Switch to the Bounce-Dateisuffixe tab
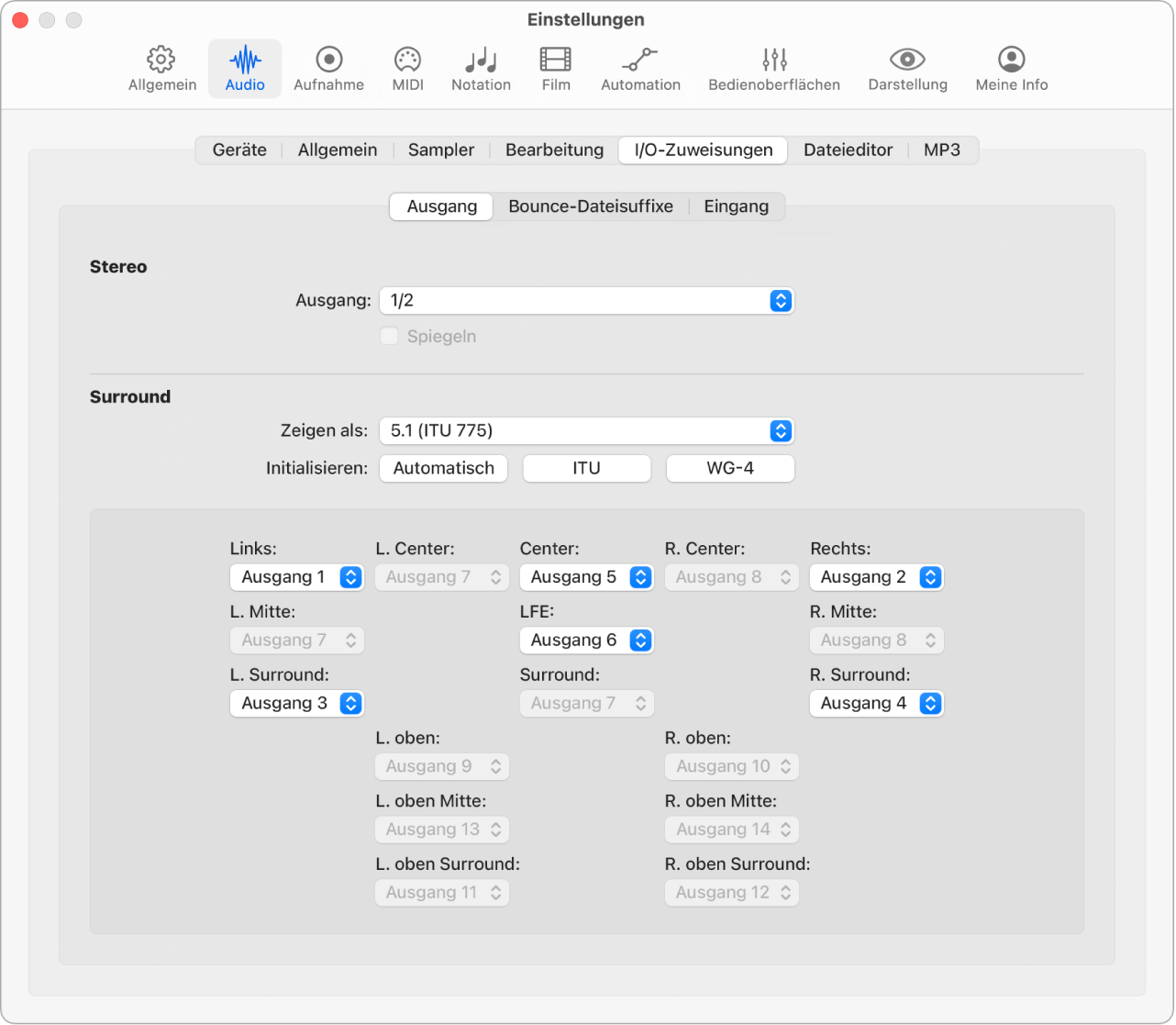Screen dimensions: 1176x1025 591,207
